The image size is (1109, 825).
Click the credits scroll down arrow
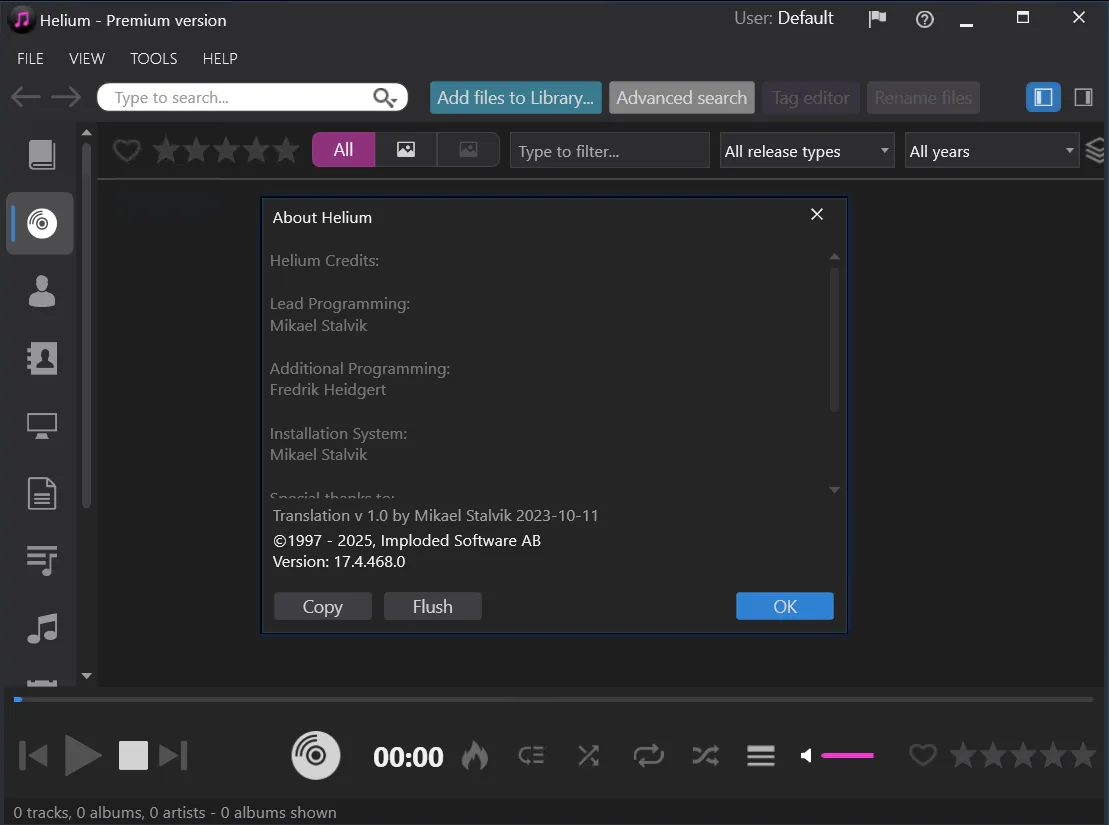click(835, 490)
